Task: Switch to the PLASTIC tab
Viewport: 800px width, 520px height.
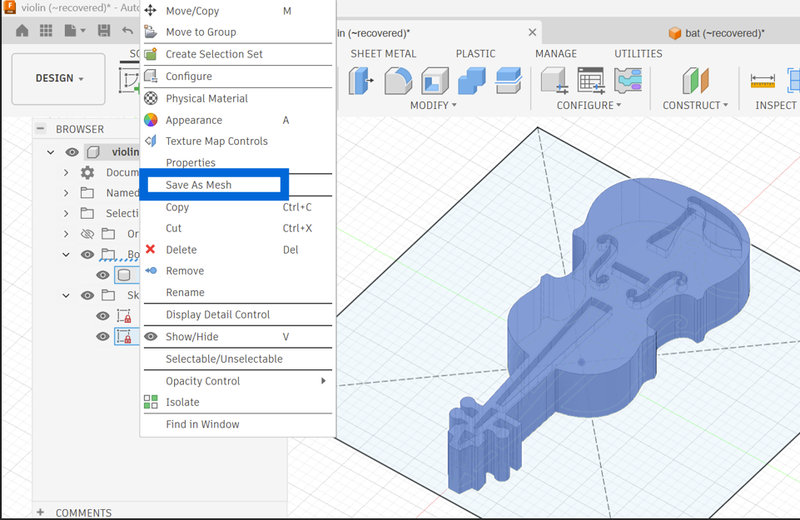Action: click(x=476, y=54)
